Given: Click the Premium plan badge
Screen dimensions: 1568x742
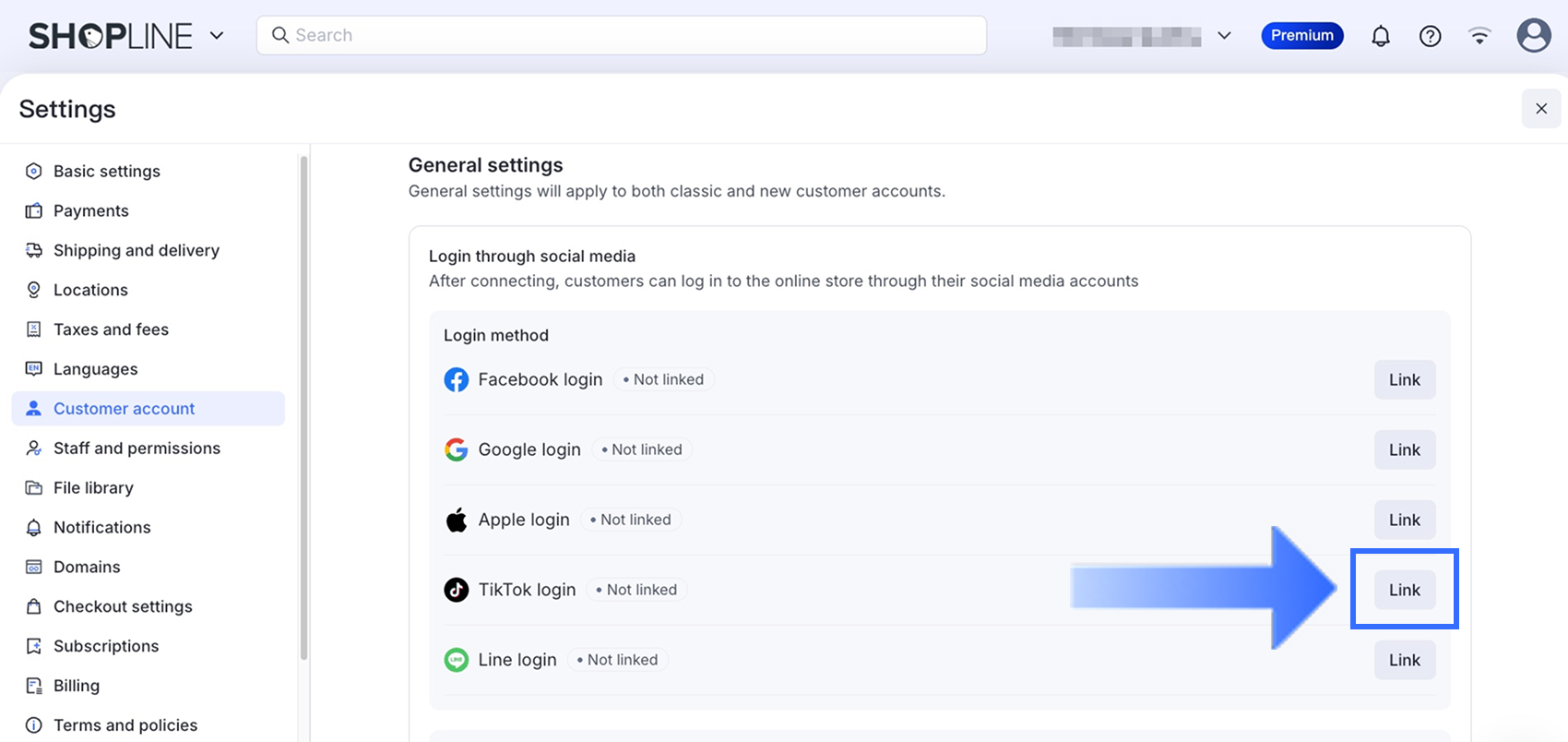Looking at the screenshot, I should pyautogui.click(x=1301, y=36).
